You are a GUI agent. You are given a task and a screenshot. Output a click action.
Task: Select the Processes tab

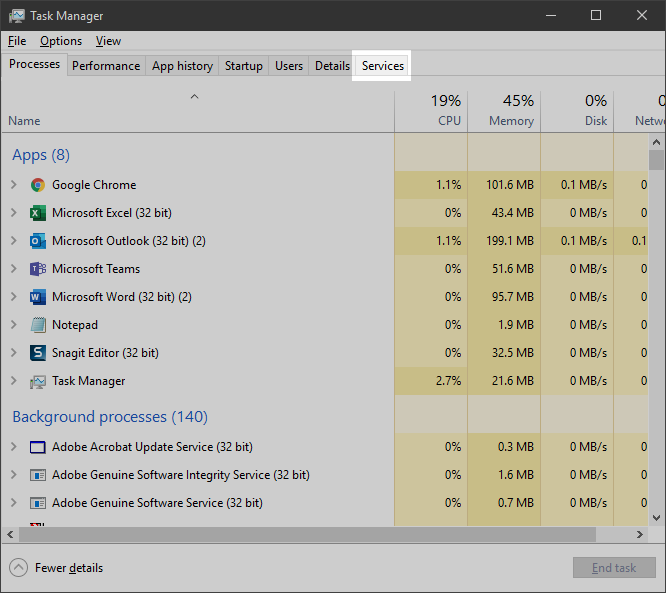[34, 64]
